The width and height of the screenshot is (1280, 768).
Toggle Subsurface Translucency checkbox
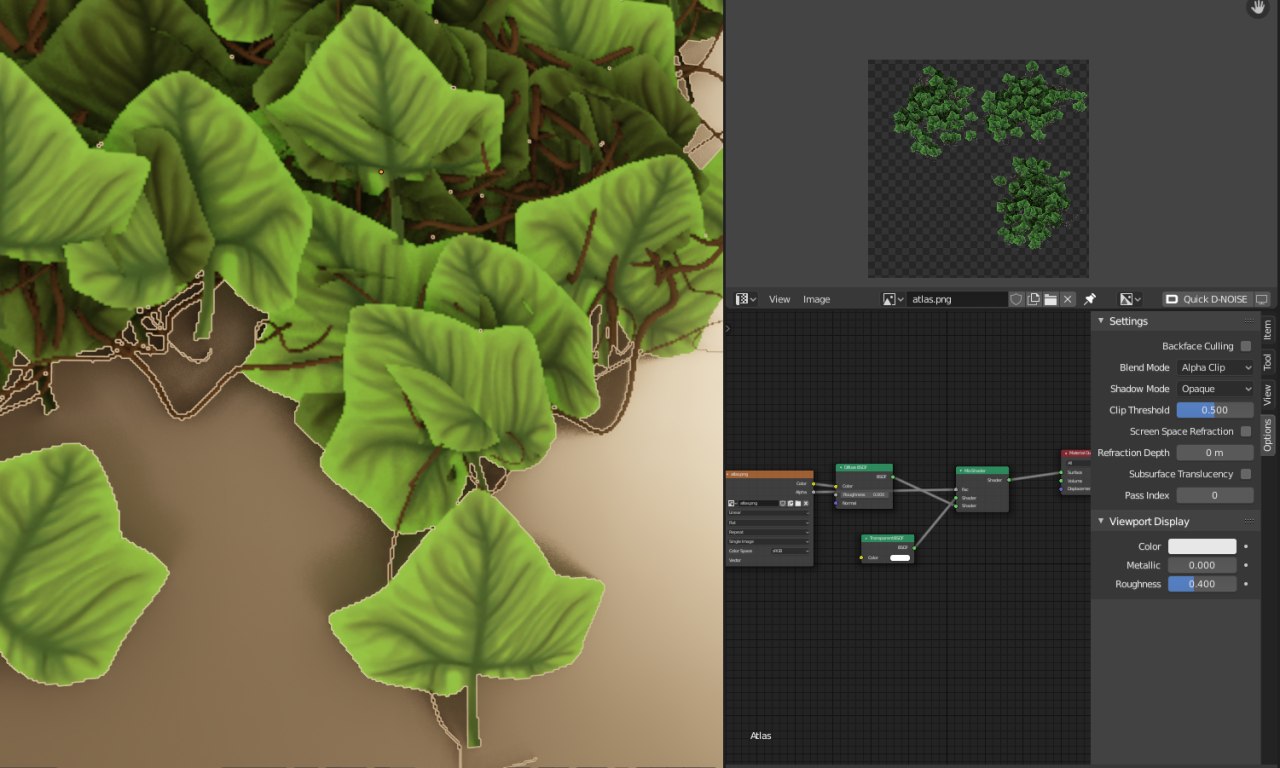pos(1245,474)
